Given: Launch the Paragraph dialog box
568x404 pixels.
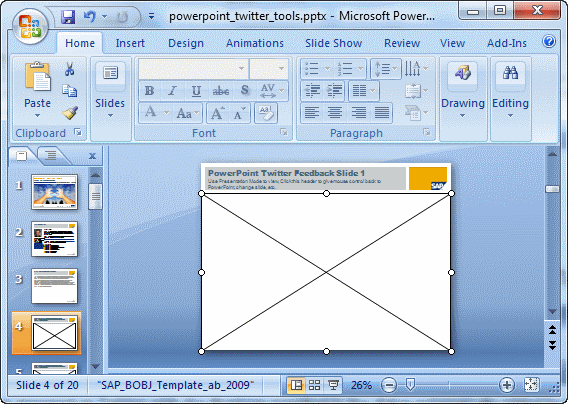Looking at the screenshot, I should click(427, 133).
